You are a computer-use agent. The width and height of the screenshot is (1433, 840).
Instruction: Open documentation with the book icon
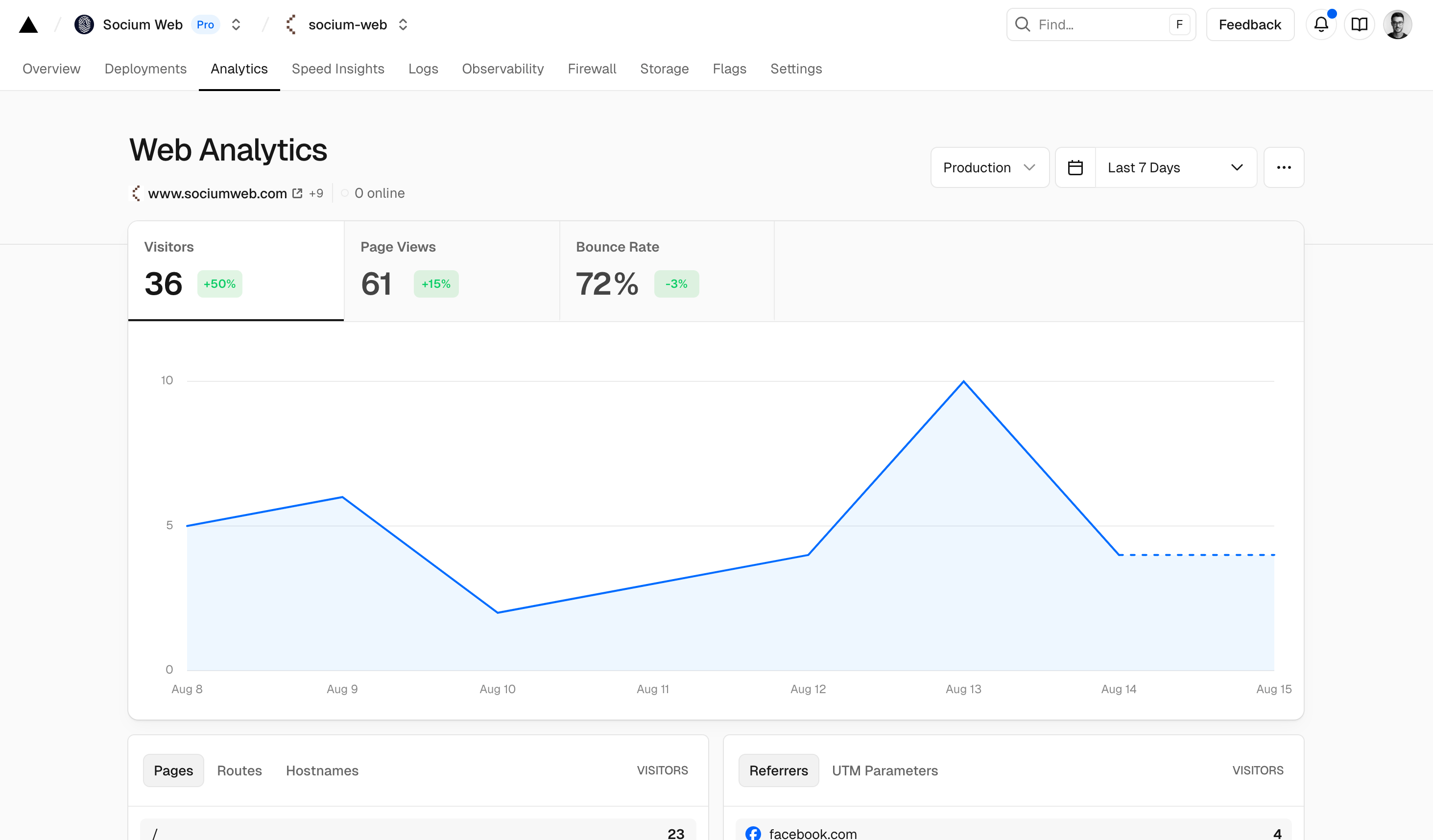[1360, 24]
